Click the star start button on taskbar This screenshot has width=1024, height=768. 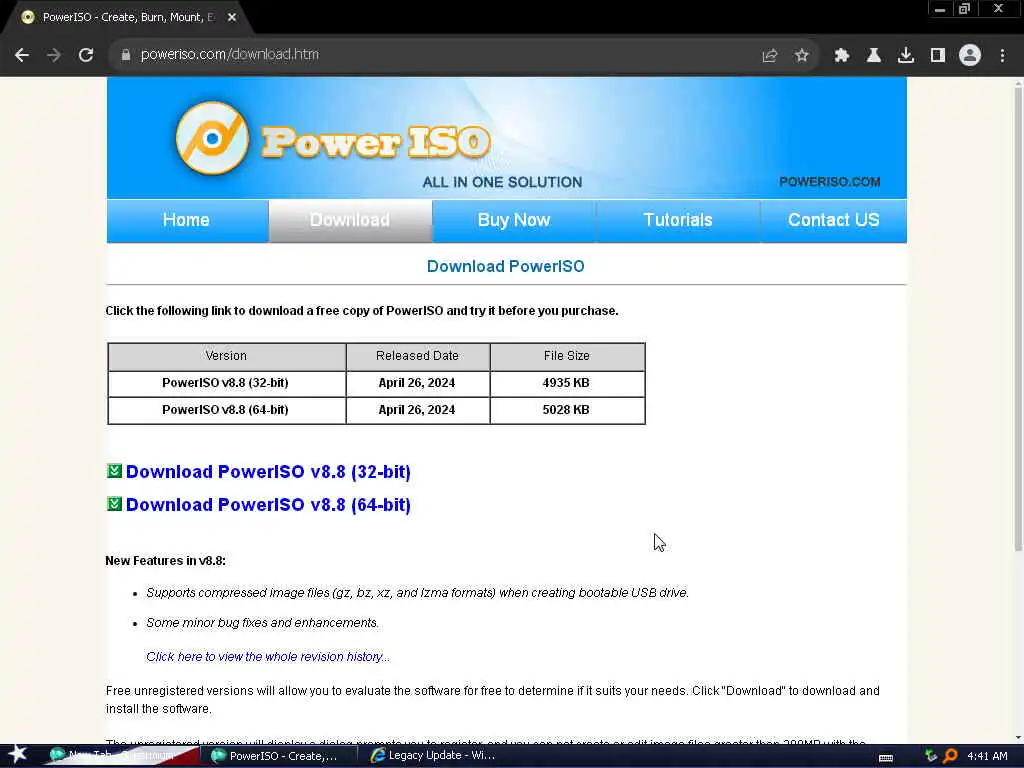pyautogui.click(x=18, y=754)
